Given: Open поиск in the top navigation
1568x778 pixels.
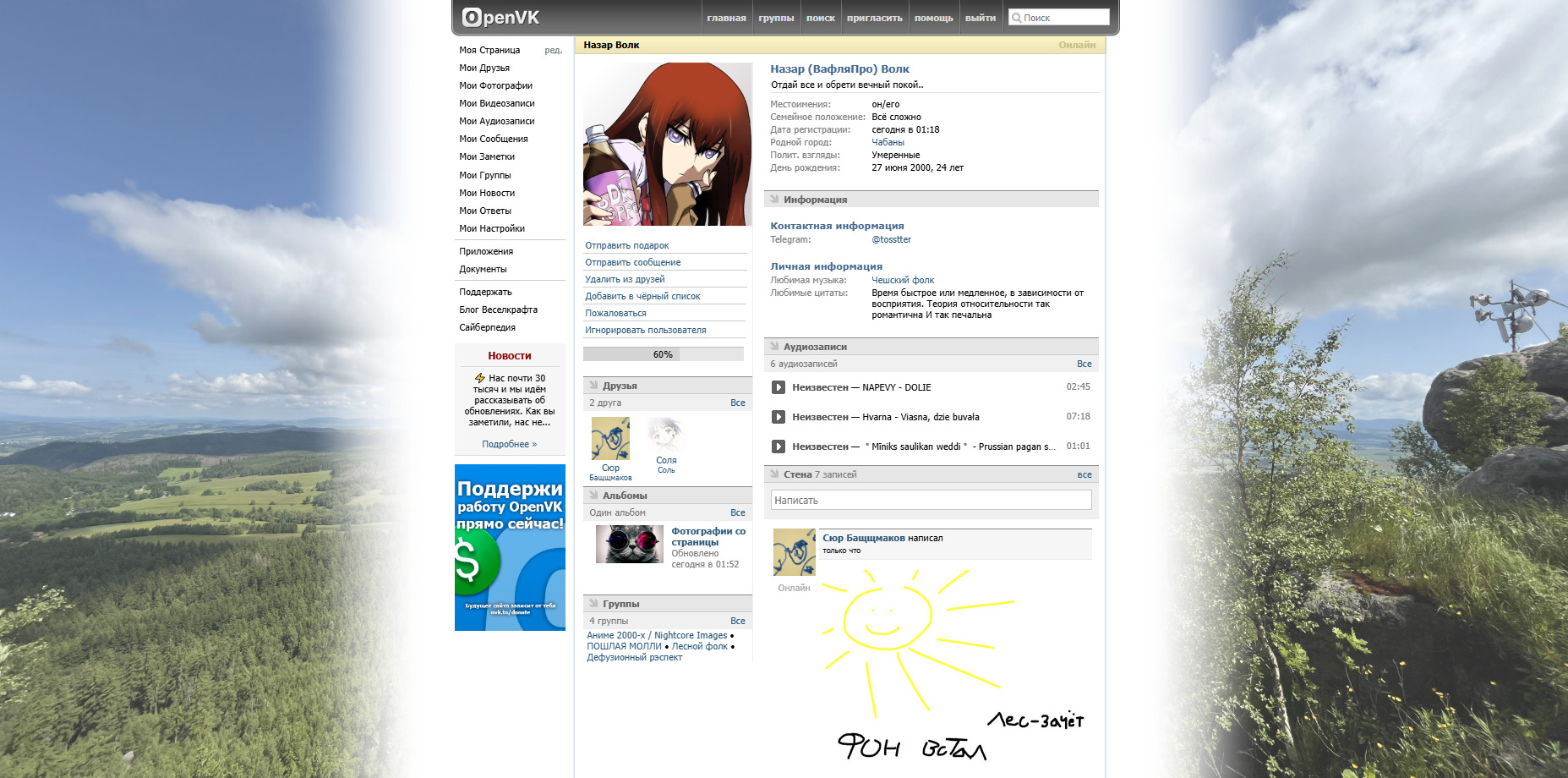Looking at the screenshot, I should click(x=820, y=18).
